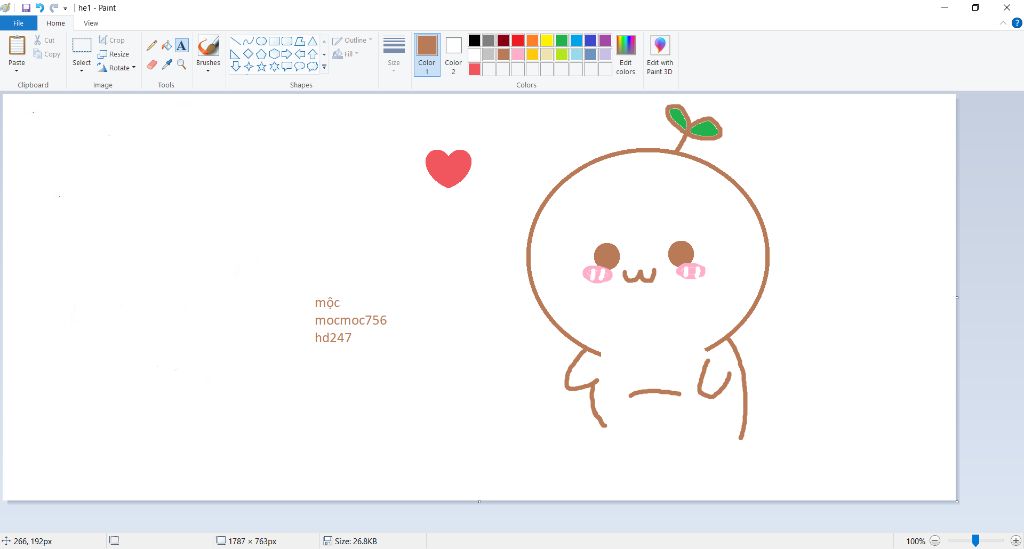
Task: Click the Redo arrow in title bar
Action: [54, 8]
